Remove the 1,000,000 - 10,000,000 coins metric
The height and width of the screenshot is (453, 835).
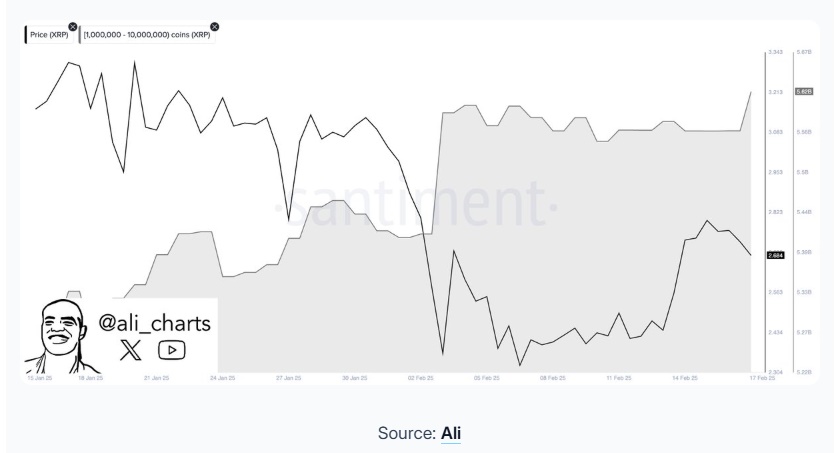(215, 27)
